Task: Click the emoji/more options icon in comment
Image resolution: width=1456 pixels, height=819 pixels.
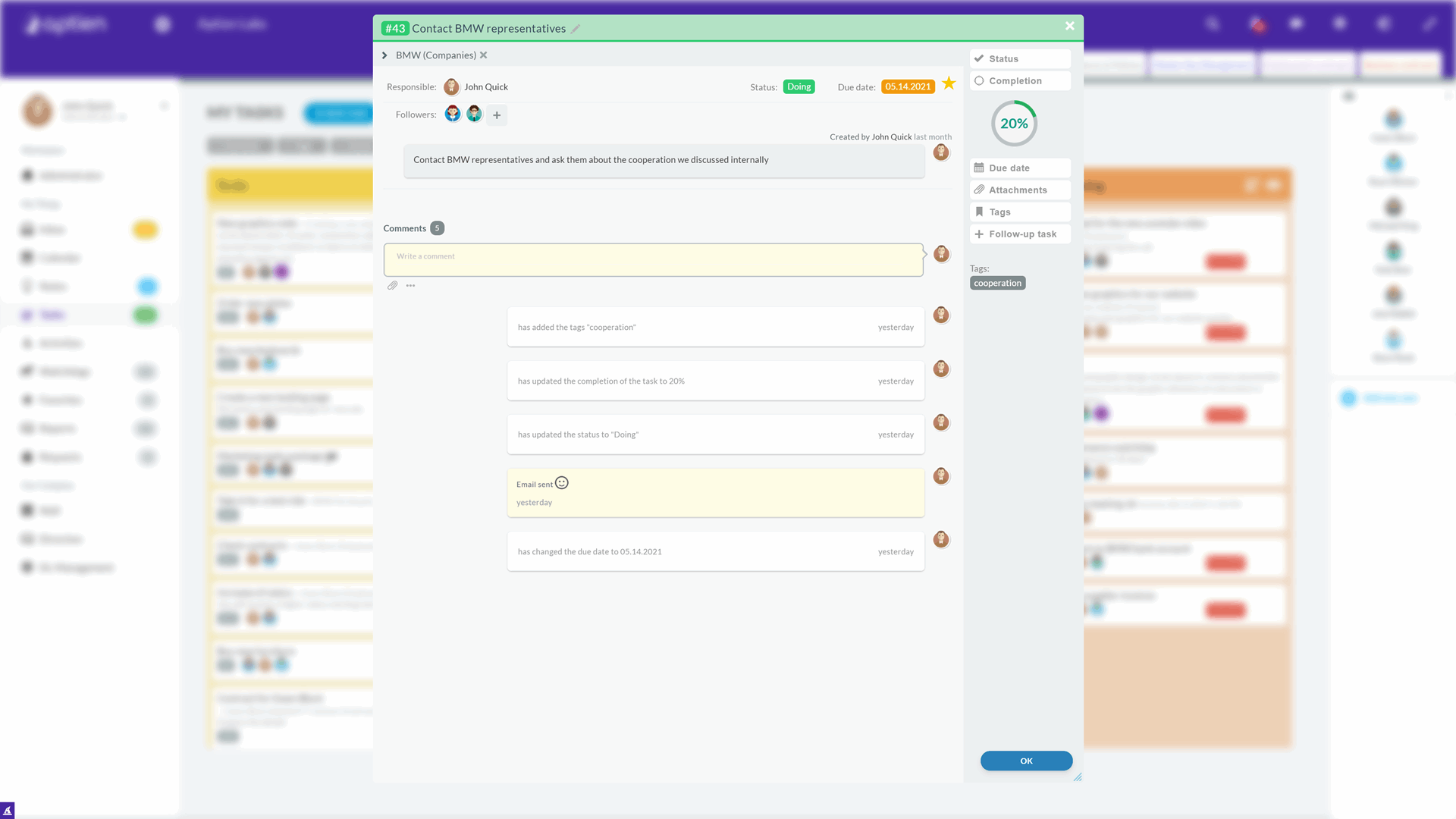Action: [411, 286]
